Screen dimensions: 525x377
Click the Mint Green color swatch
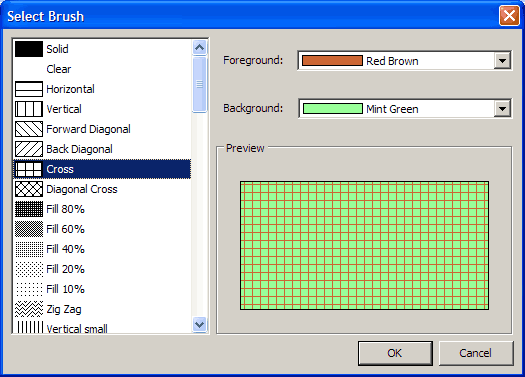tap(332, 108)
